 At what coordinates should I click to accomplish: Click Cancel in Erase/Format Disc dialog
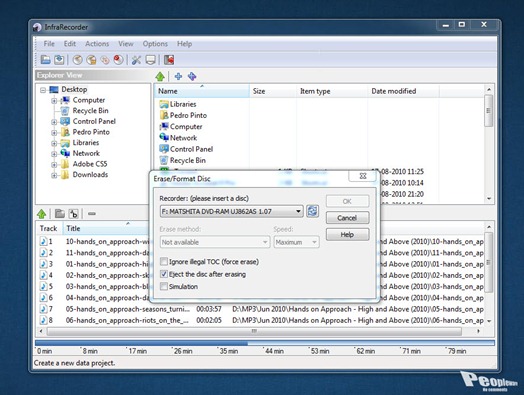coord(347,218)
